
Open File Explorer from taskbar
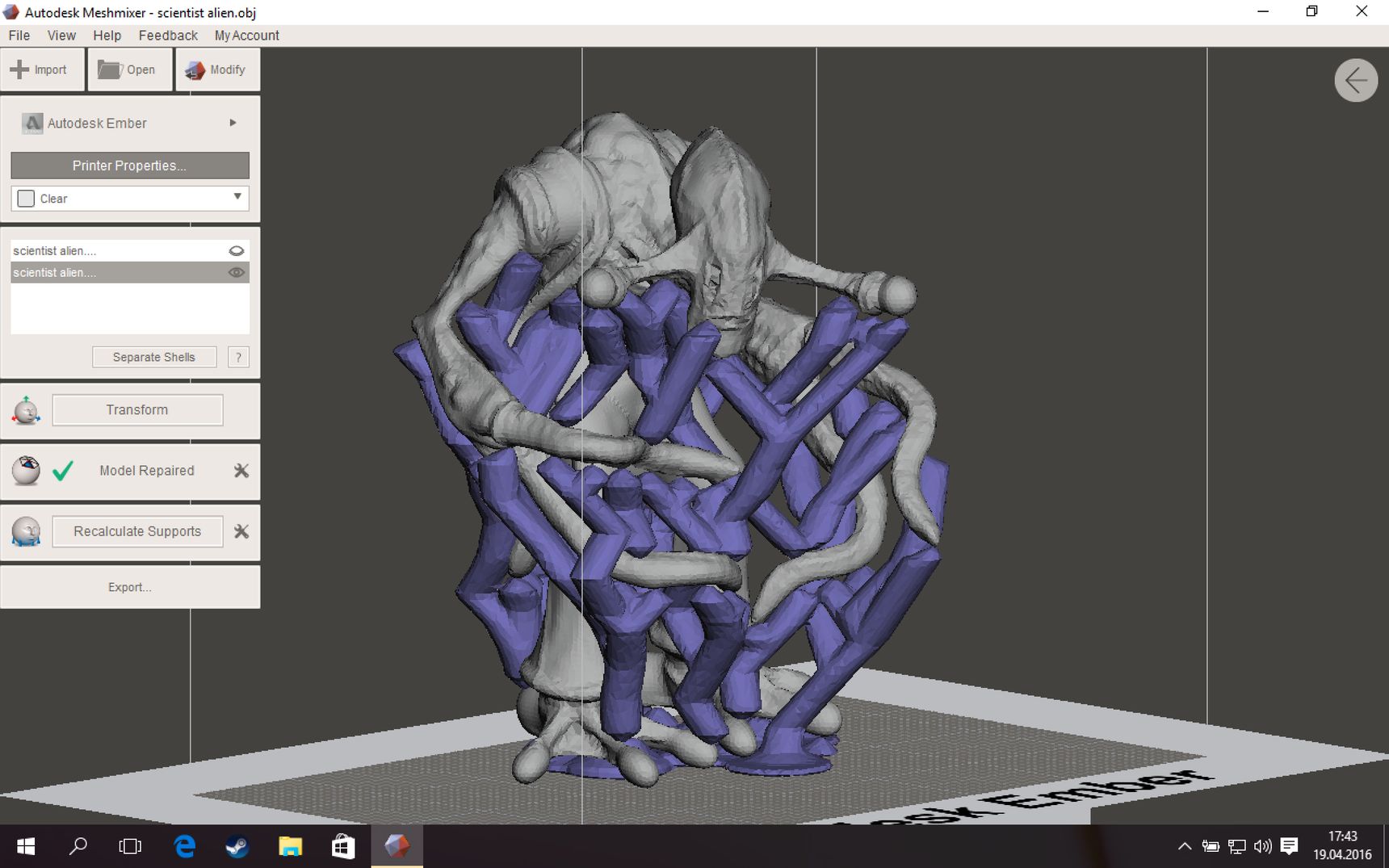(x=290, y=846)
